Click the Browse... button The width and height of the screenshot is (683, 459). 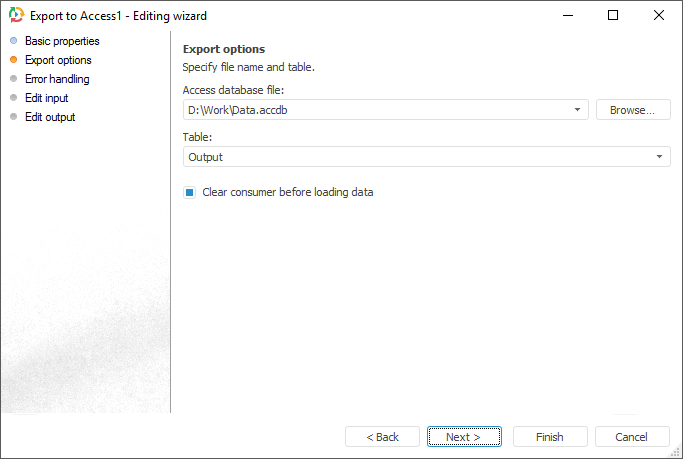633,110
